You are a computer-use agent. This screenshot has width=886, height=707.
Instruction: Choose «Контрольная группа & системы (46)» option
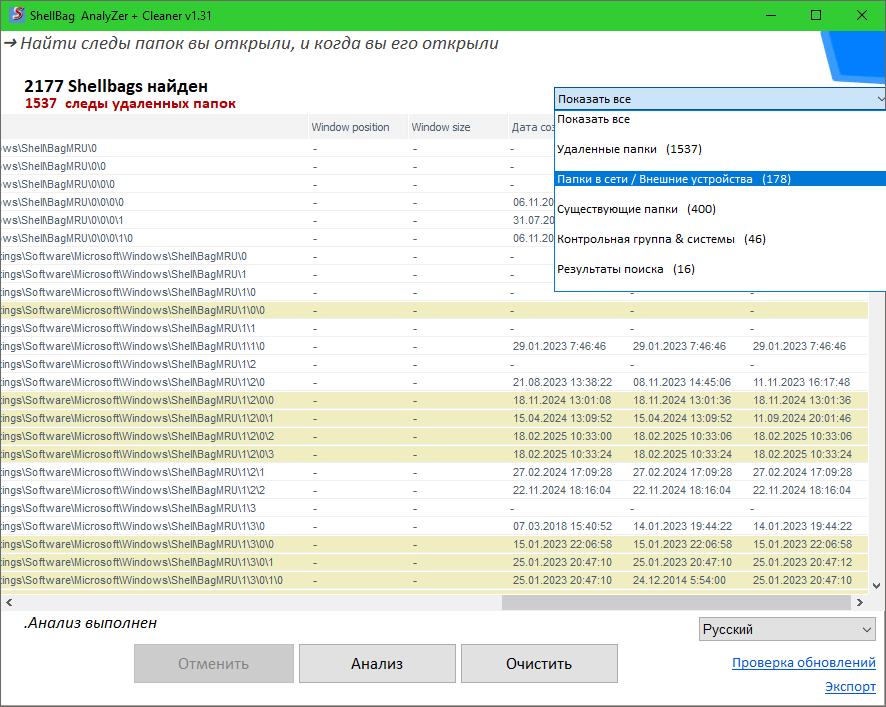661,239
